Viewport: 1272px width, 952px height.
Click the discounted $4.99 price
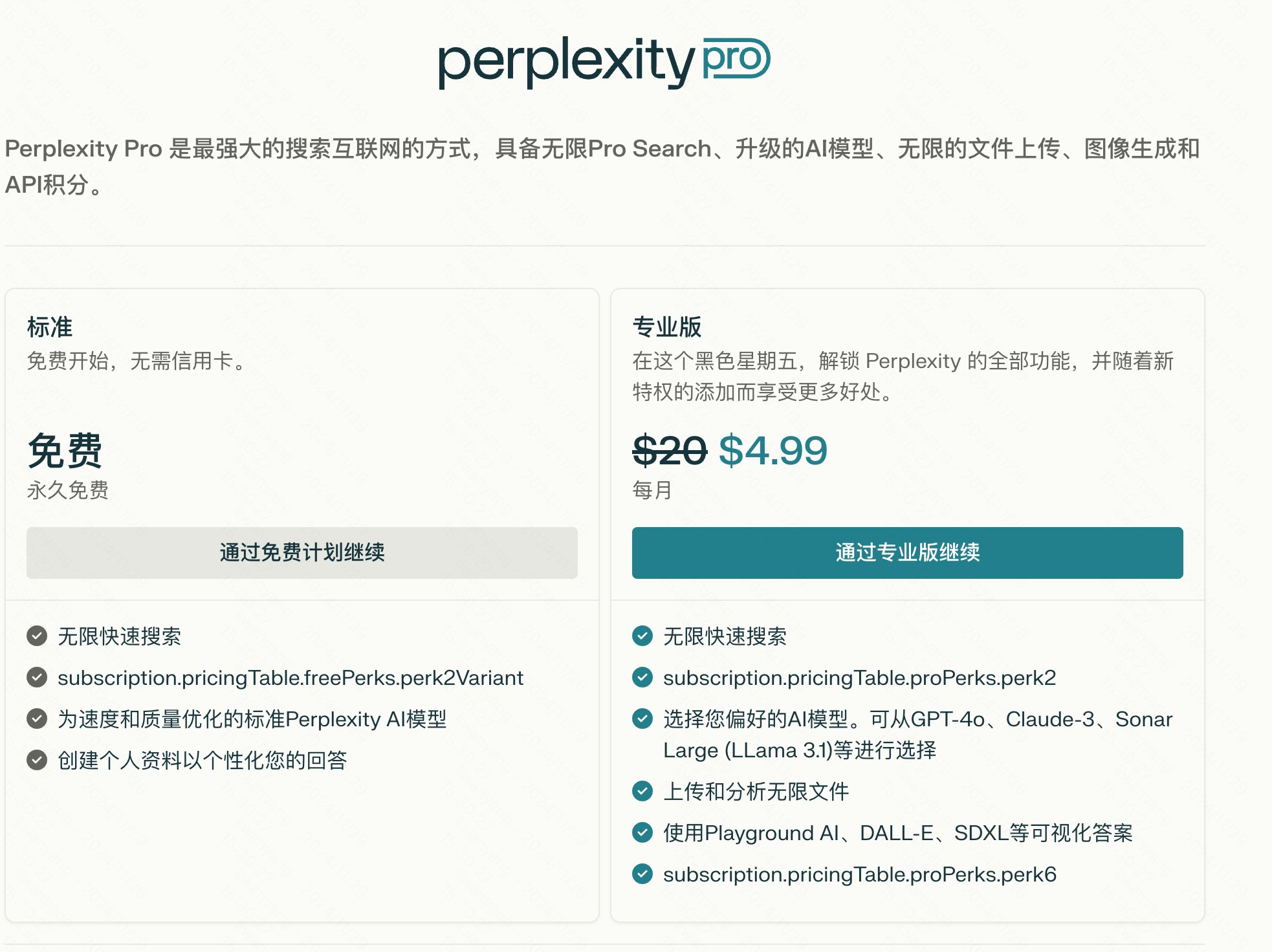773,451
